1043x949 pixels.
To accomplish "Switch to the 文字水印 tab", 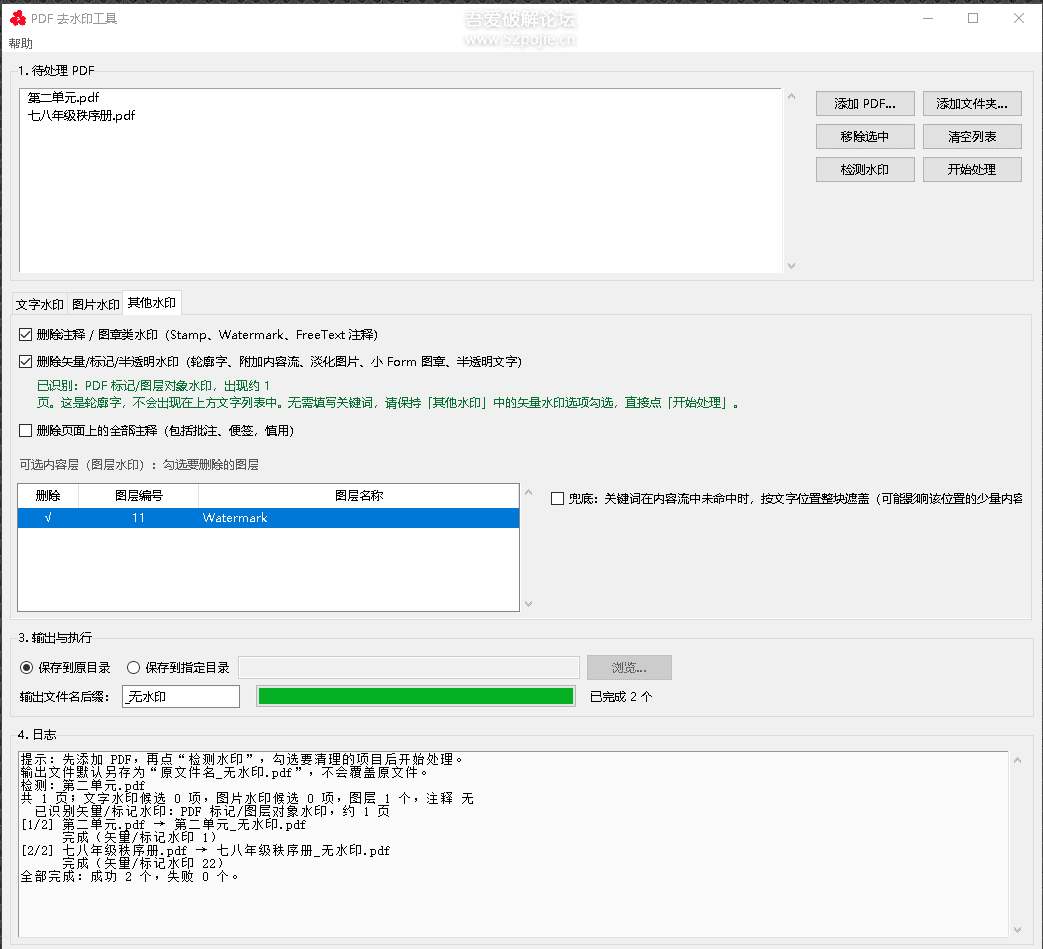I will click(40, 305).
